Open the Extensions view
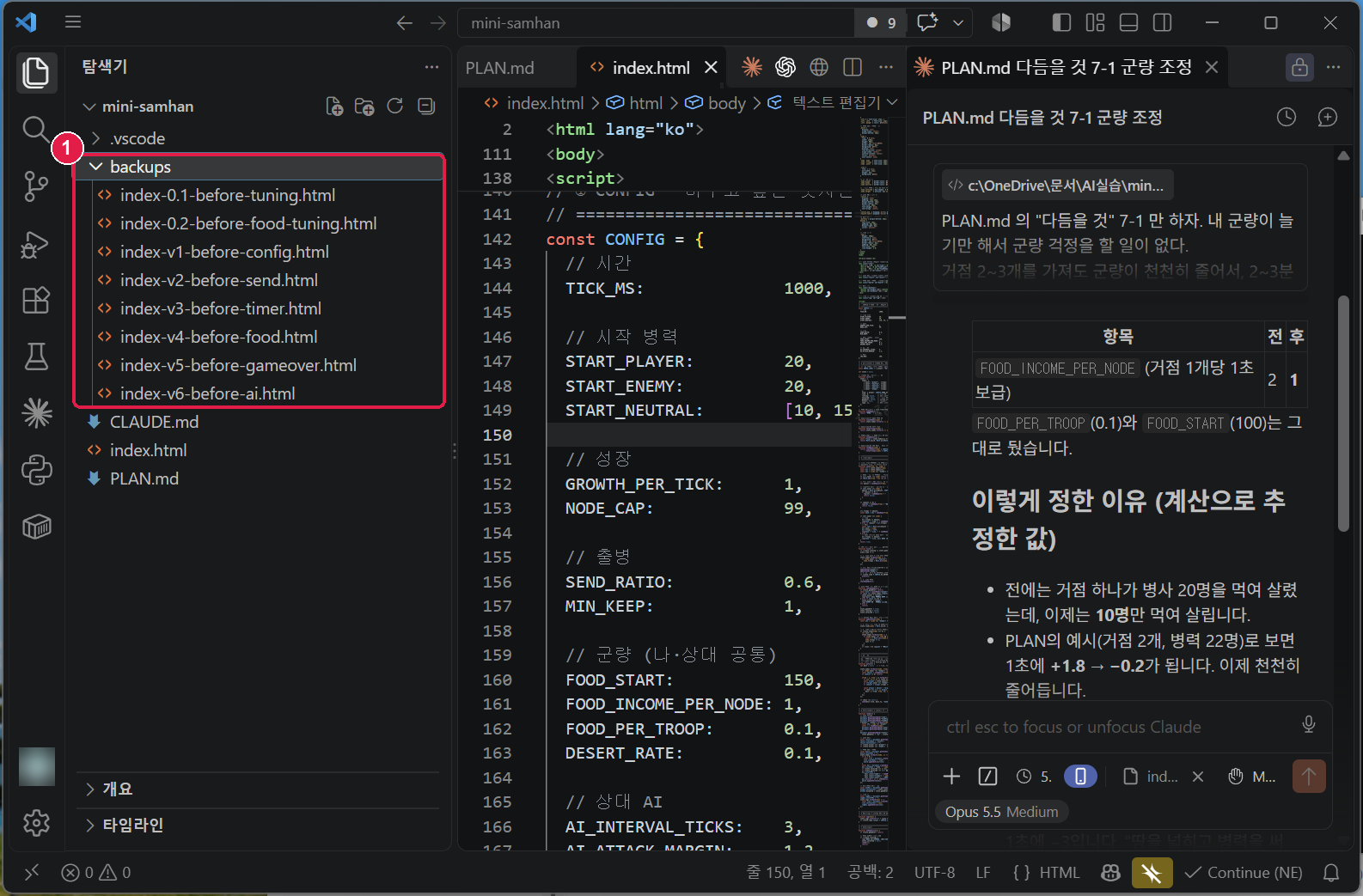 (36, 301)
